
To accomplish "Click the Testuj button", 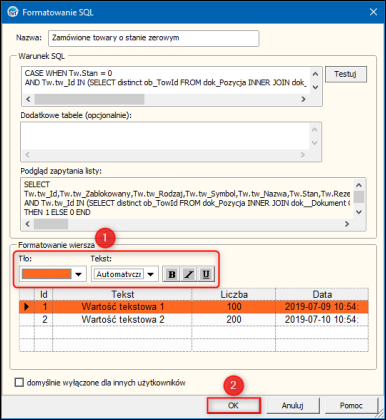I will [346, 74].
